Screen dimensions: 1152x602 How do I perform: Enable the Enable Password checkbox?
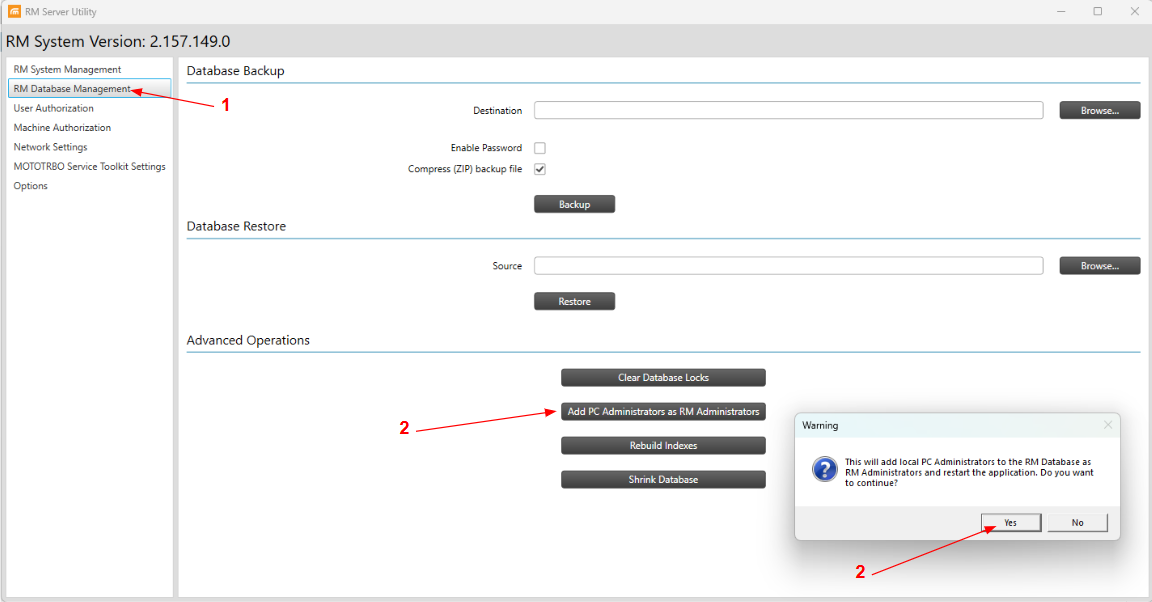(539, 148)
